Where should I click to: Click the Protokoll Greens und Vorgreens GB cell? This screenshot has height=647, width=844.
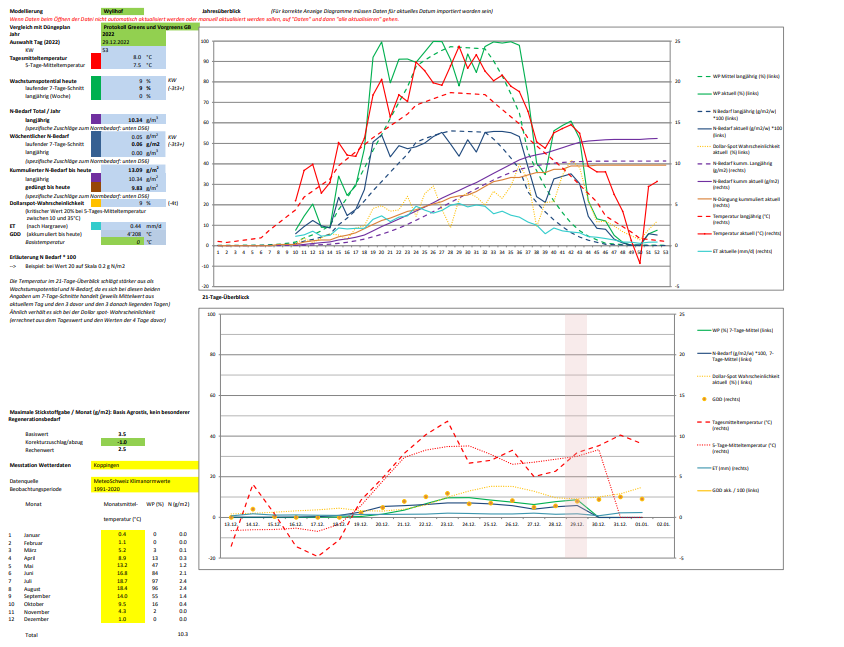(150, 27)
